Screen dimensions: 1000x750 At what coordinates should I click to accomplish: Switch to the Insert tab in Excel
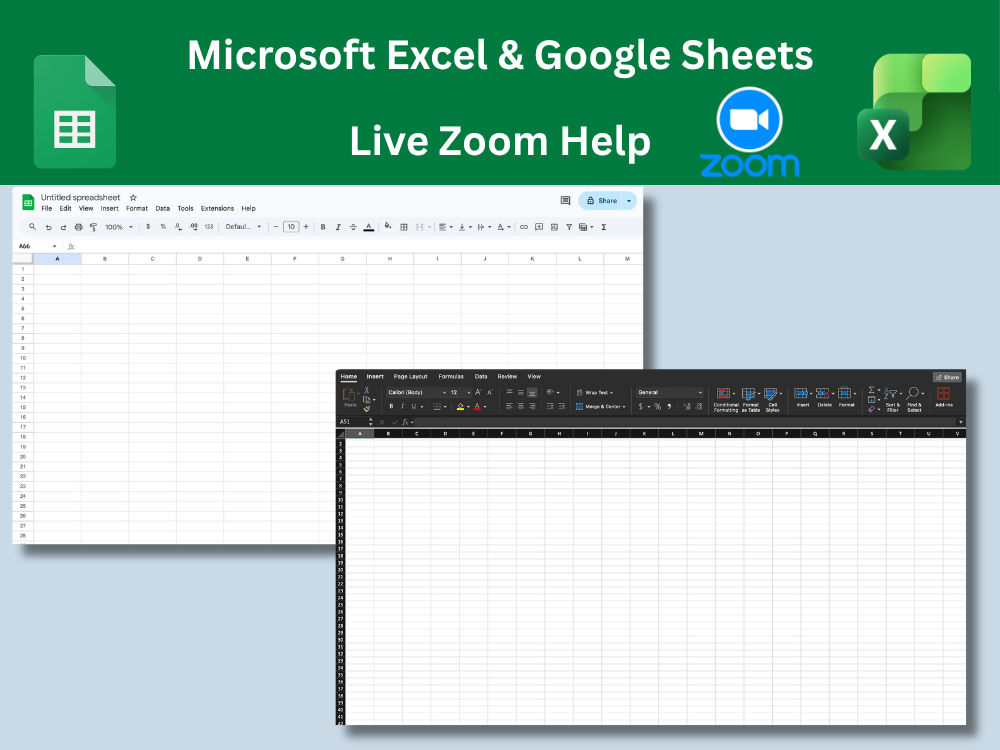[375, 376]
